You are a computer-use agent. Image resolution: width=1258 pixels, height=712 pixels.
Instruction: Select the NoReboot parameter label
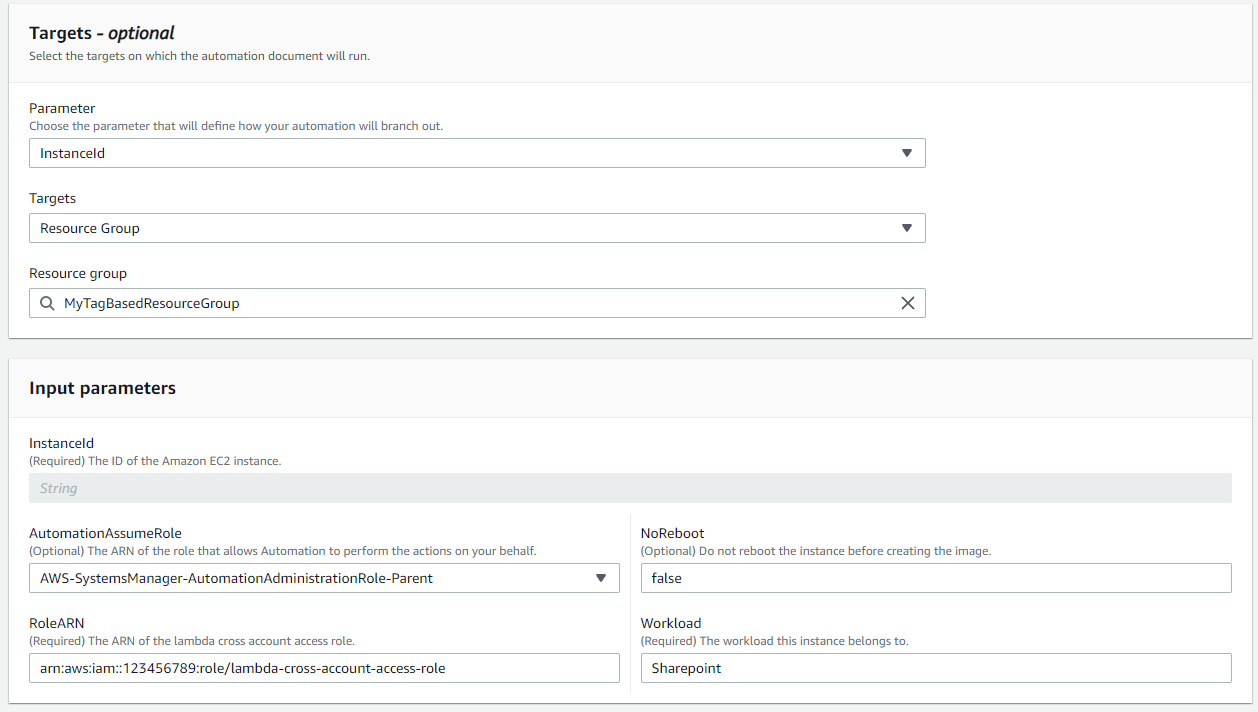pos(672,533)
